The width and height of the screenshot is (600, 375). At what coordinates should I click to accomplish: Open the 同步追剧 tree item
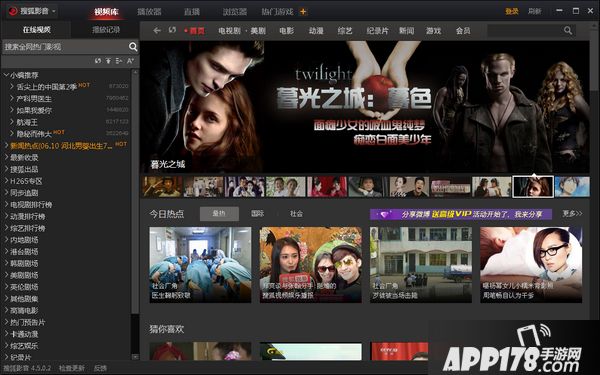pos(24,193)
